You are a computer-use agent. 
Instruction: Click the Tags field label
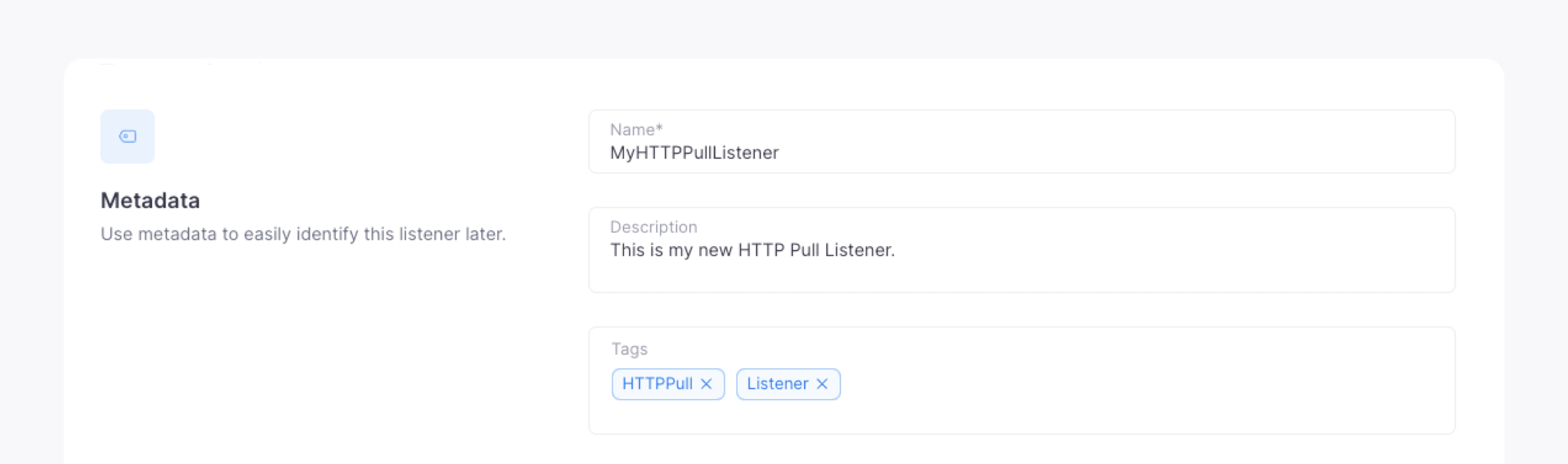(x=629, y=349)
